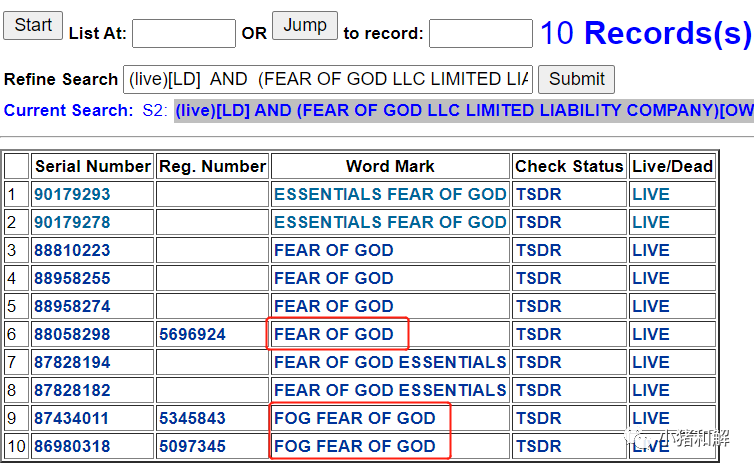The height and width of the screenshot is (471, 754).
Task: Focus the List At input field
Action: [184, 33]
